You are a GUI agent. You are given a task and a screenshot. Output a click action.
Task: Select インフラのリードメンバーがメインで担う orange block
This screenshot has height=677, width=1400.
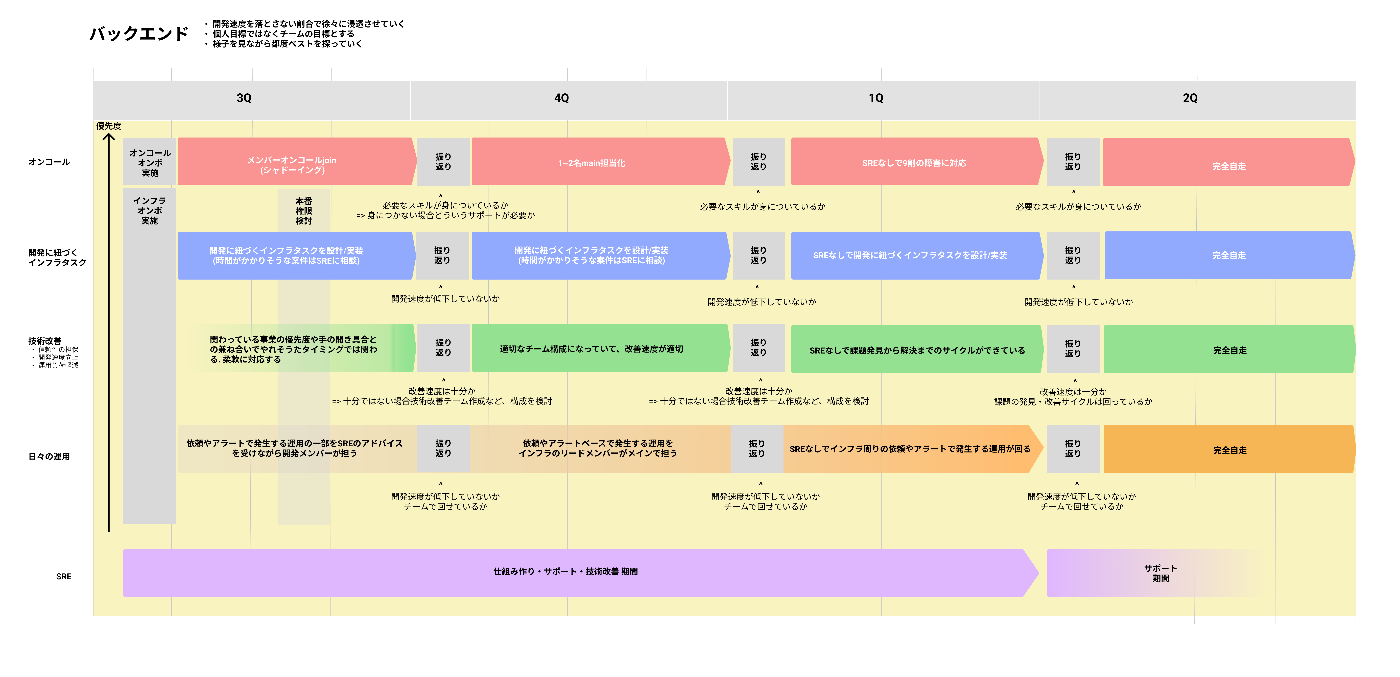pos(600,449)
